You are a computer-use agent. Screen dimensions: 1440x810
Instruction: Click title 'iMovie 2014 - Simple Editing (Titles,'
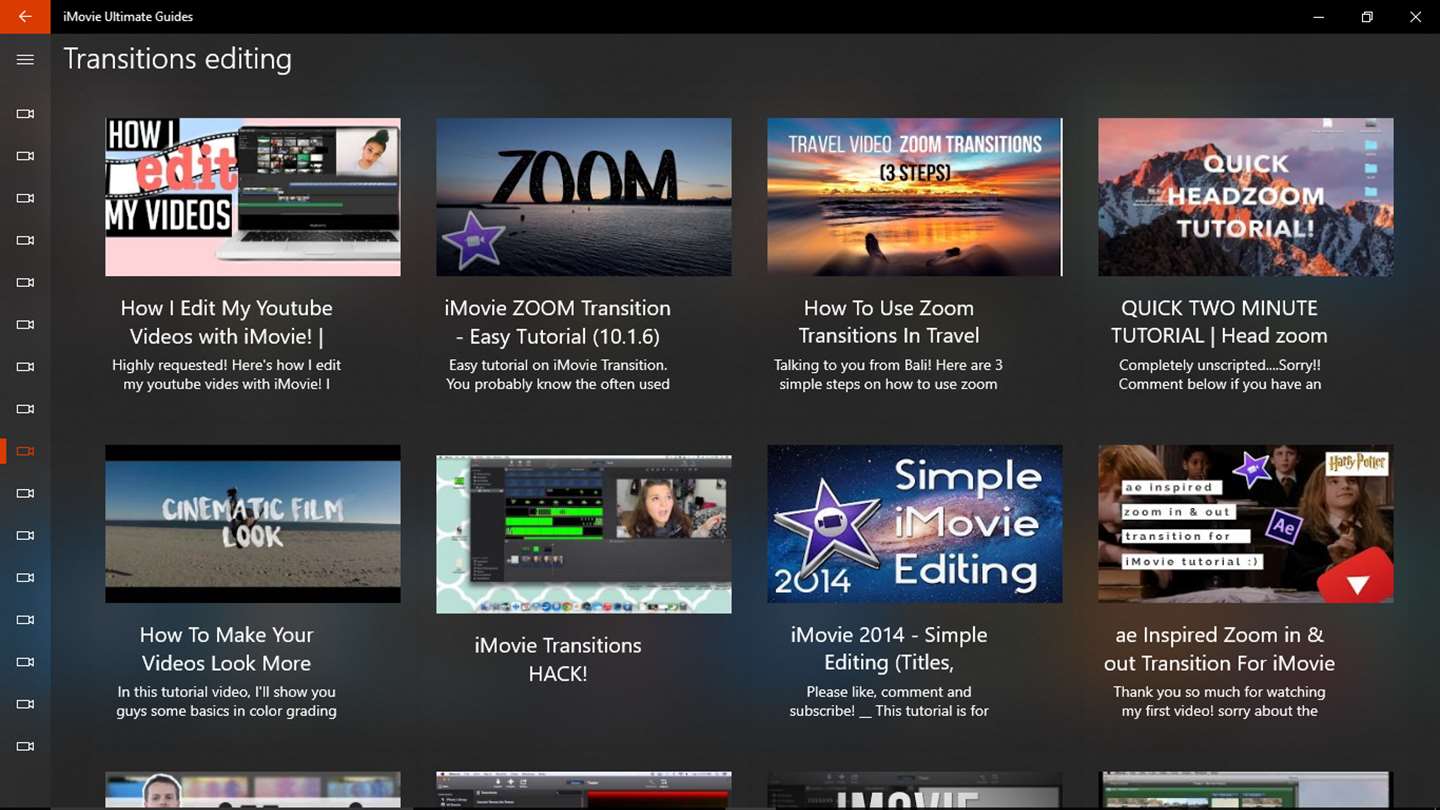tap(889, 649)
